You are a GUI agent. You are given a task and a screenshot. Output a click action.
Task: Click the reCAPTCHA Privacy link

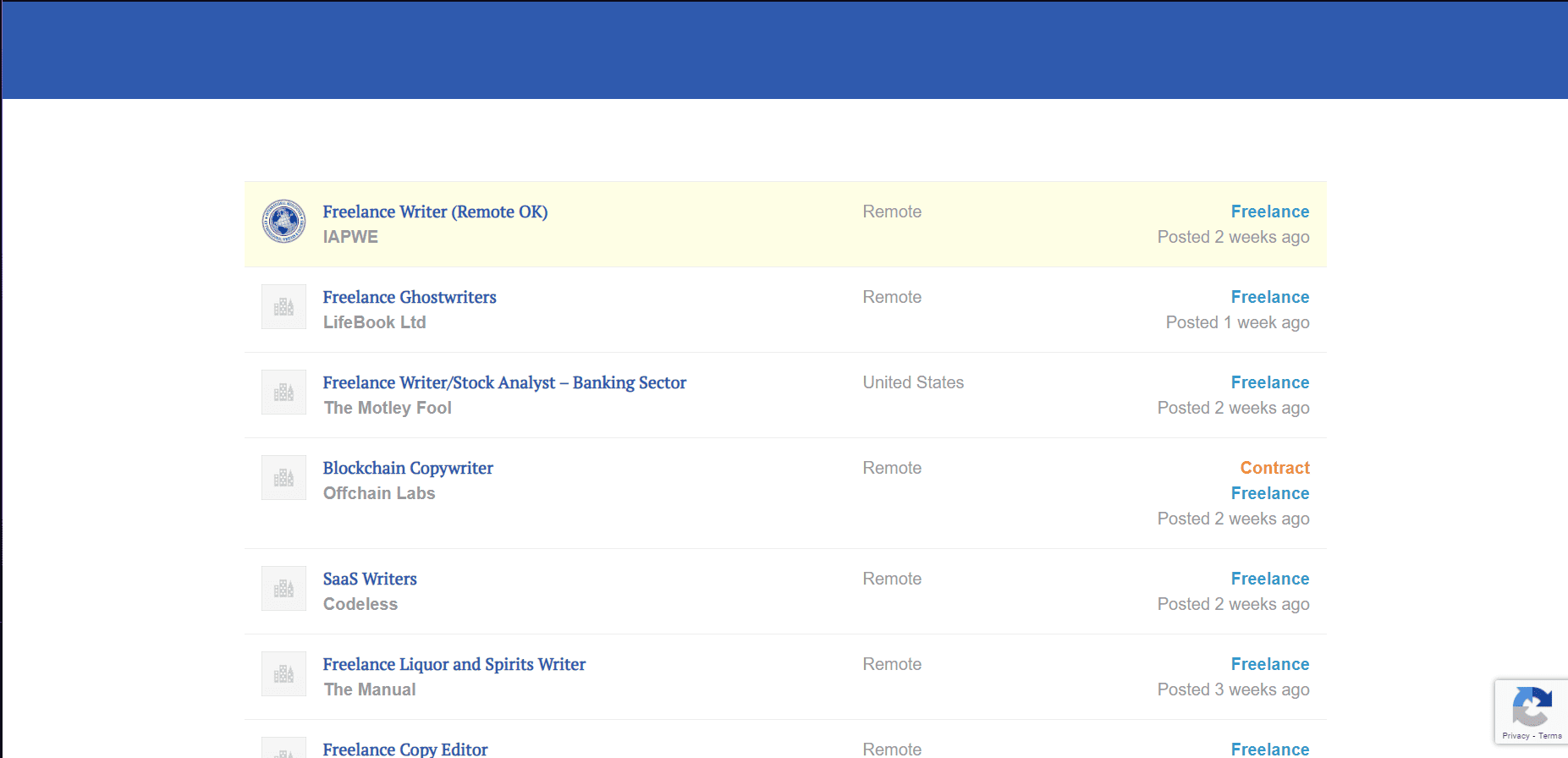point(1516,736)
